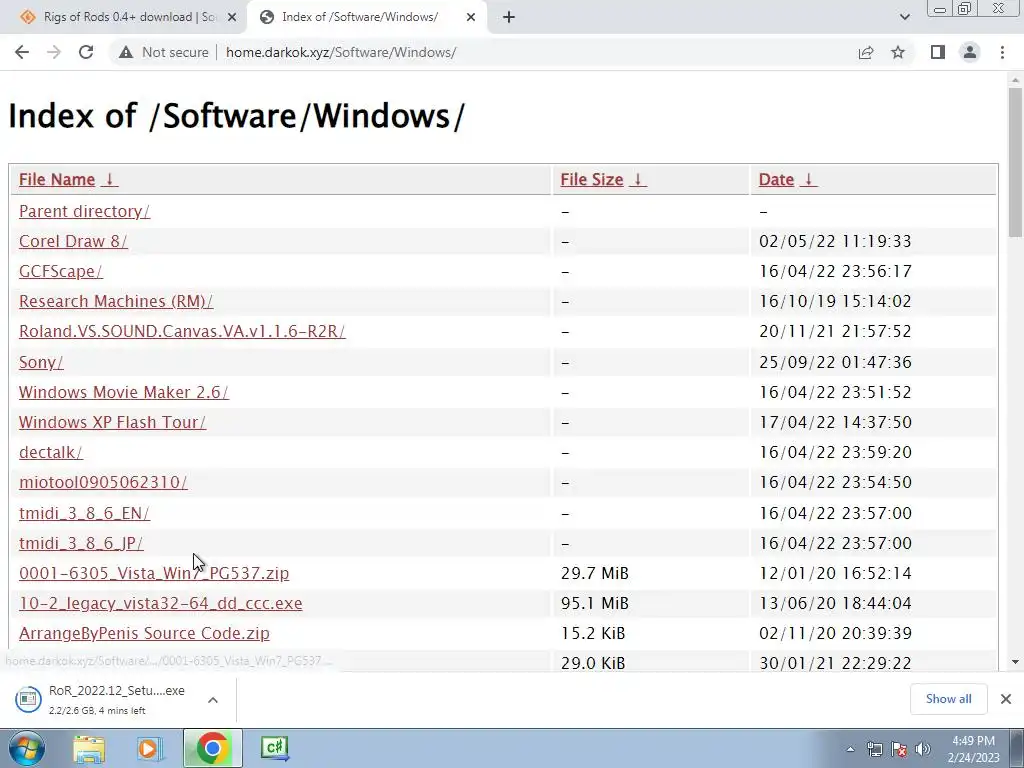The width and height of the screenshot is (1024, 768).
Task: Open miotool0905062310 folder
Action: (103, 483)
